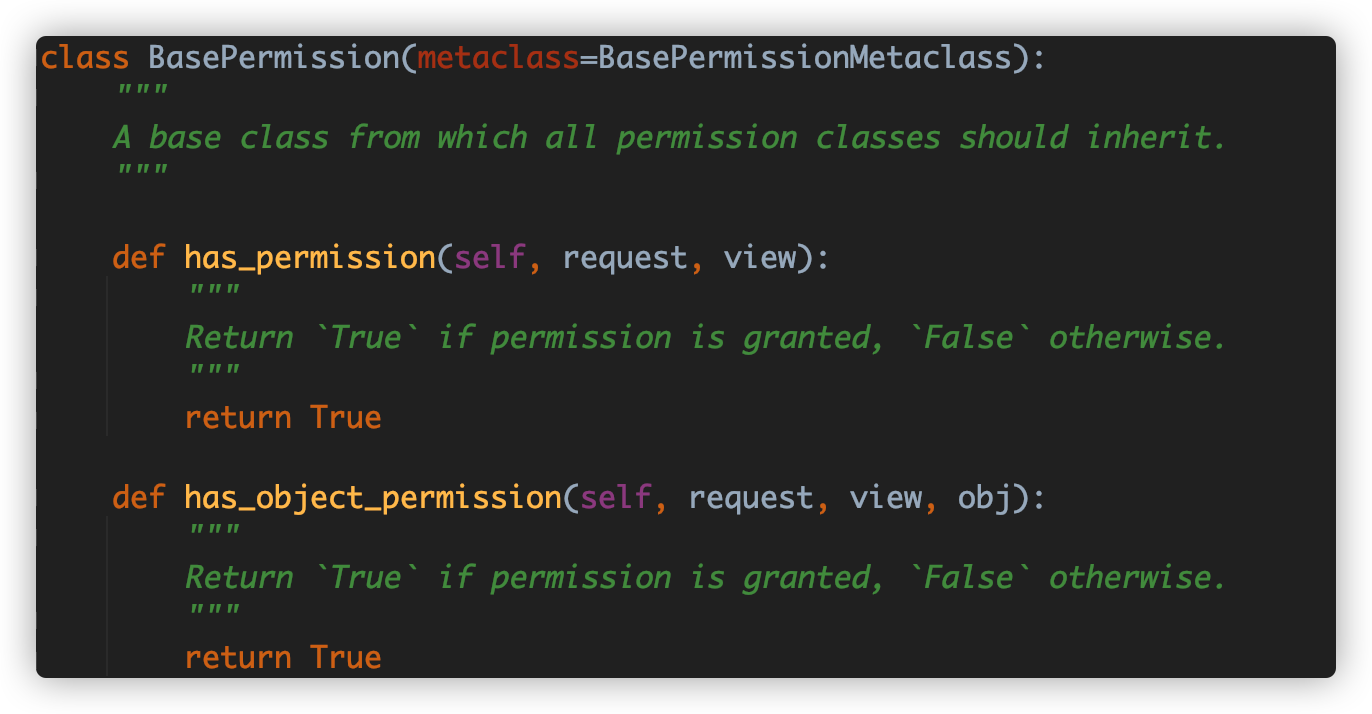
Task: Select the metaclass keyword argument
Action: (498, 58)
